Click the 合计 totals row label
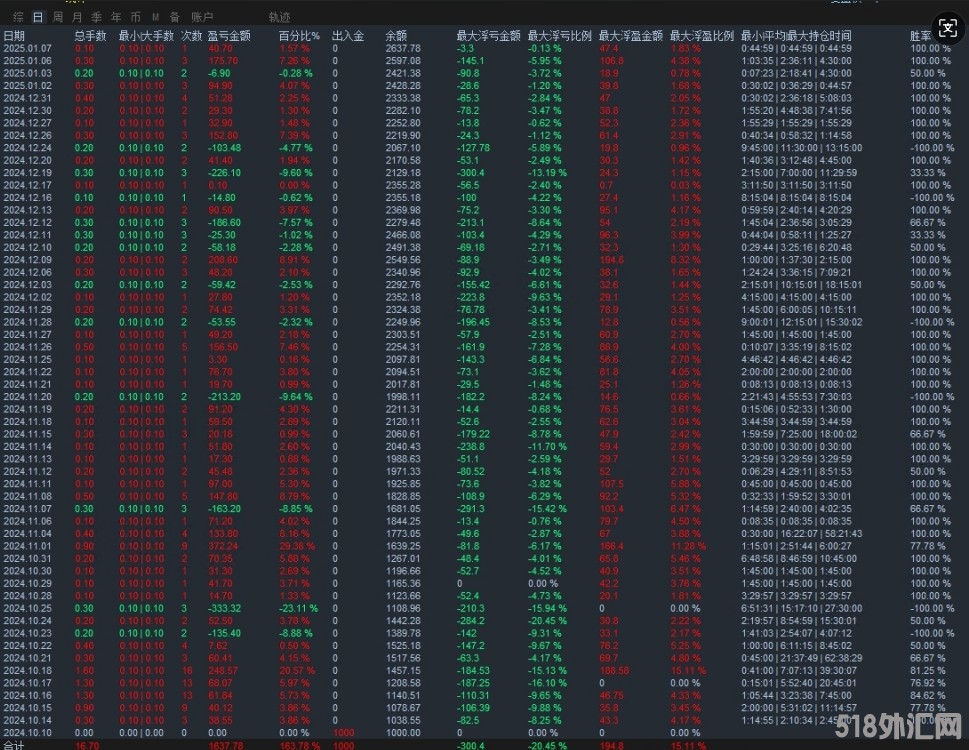969x750 pixels. (15, 745)
